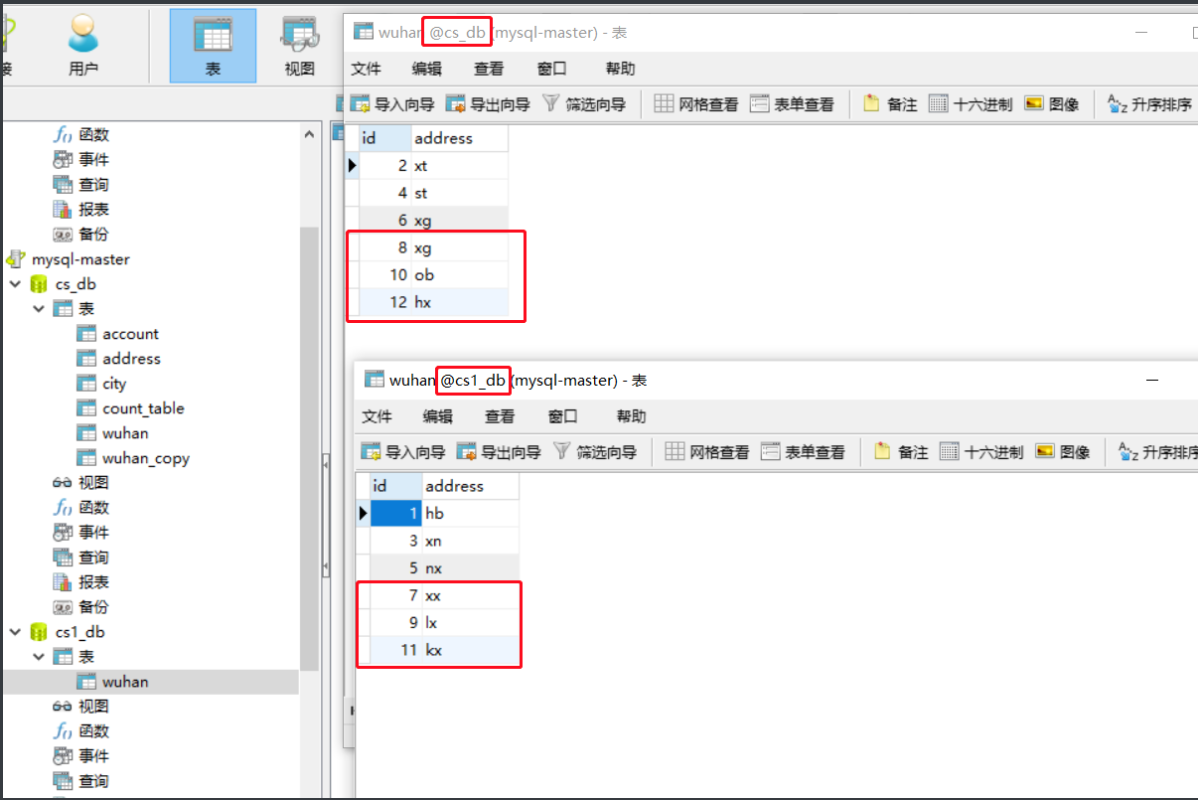The width and height of the screenshot is (1198, 800).
Task: Collapse the cs_db database node
Action: [x=15, y=284]
